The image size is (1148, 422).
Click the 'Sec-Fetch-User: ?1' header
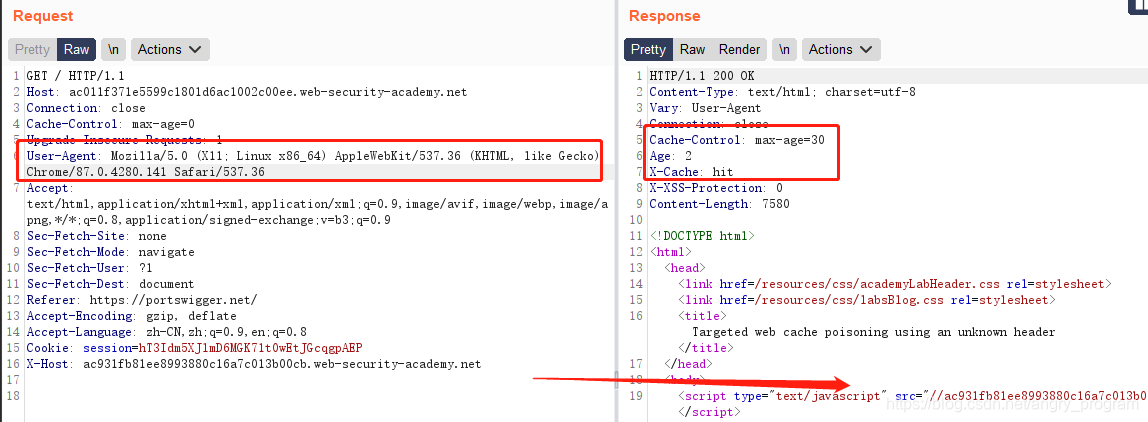[x=89, y=268]
